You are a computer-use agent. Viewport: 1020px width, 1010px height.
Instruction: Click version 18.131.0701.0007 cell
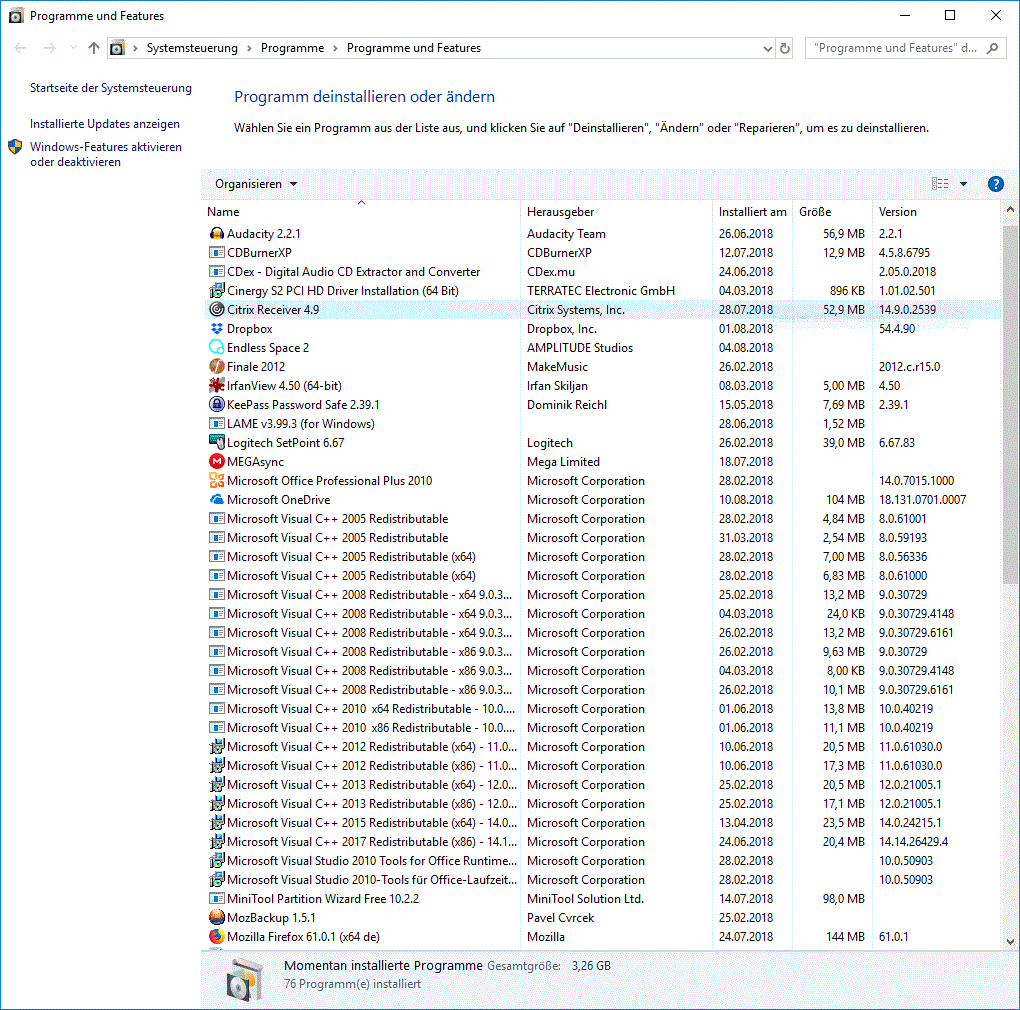coord(922,499)
